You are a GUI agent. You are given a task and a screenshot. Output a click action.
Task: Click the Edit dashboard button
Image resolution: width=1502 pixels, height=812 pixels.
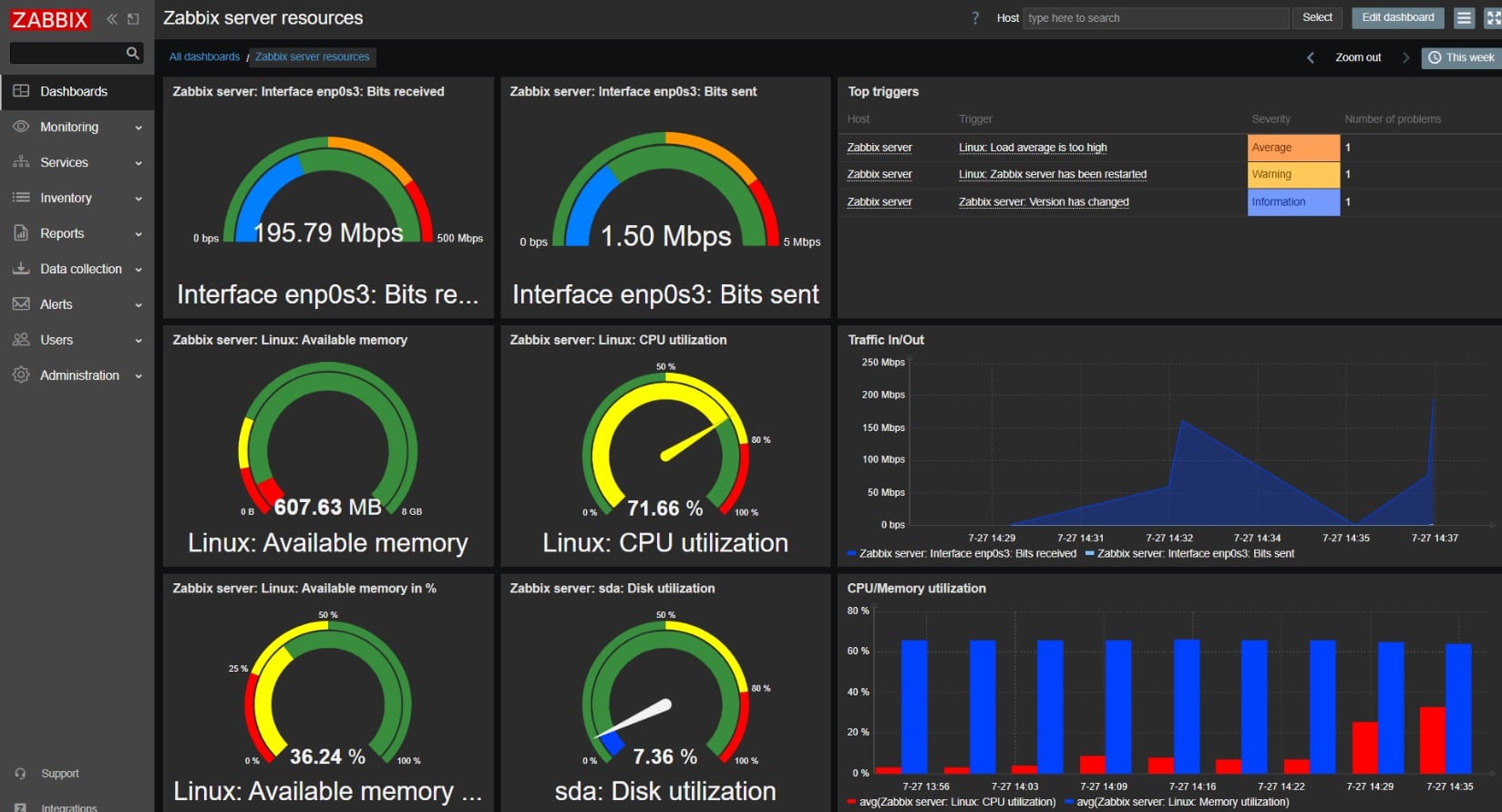pyautogui.click(x=1398, y=17)
